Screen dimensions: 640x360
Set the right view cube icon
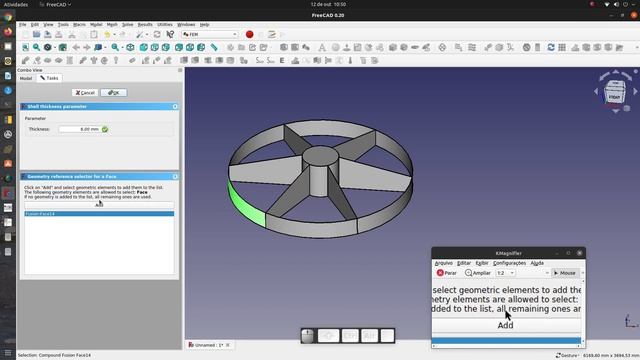coord(166,48)
